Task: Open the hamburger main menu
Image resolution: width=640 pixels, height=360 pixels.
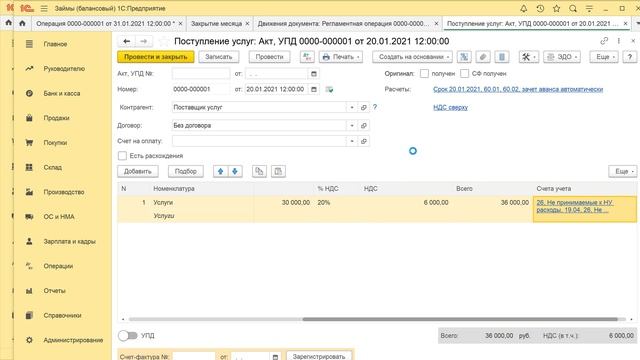Action: coord(44,8)
